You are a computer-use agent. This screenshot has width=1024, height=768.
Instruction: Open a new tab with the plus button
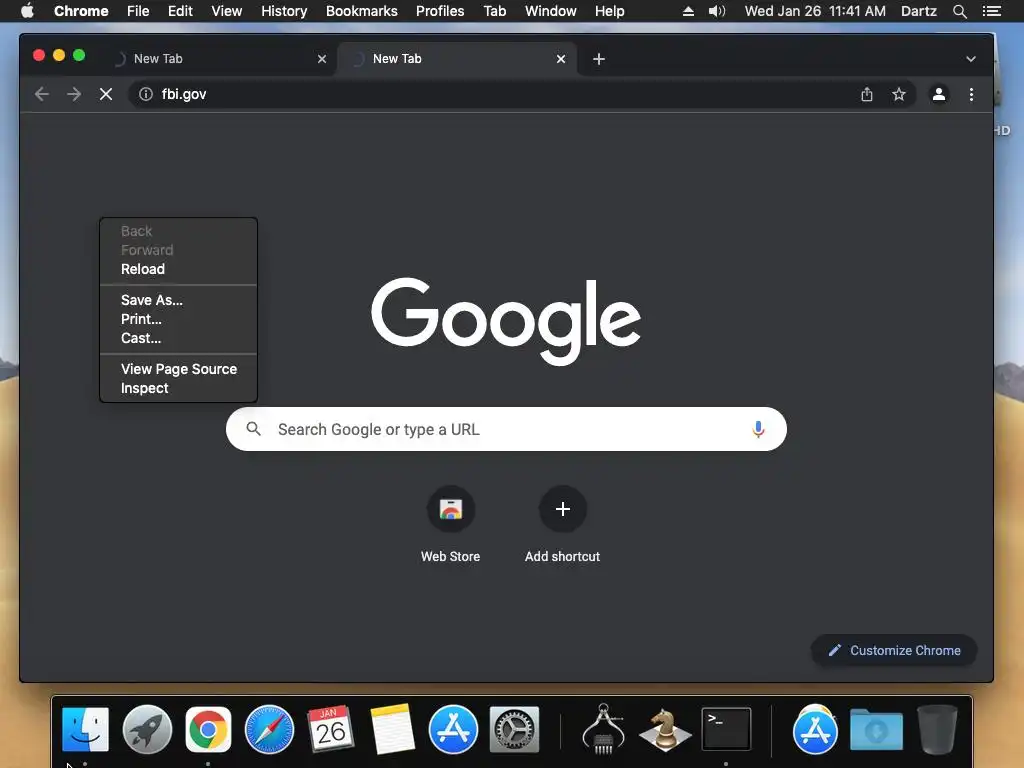(598, 59)
